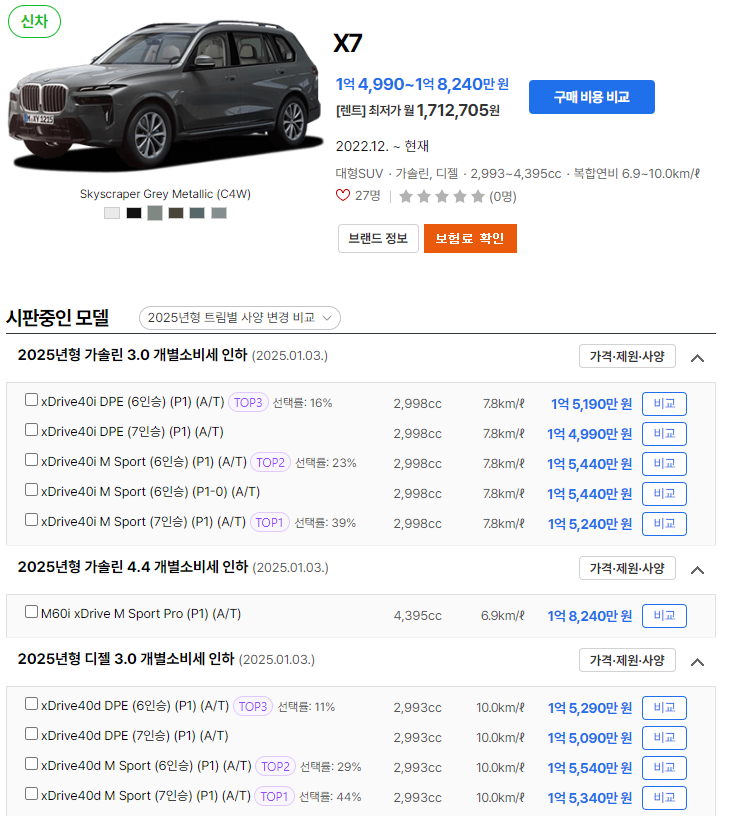
Task: Click the 1억 8,240만 원 price
Action: tap(590, 616)
